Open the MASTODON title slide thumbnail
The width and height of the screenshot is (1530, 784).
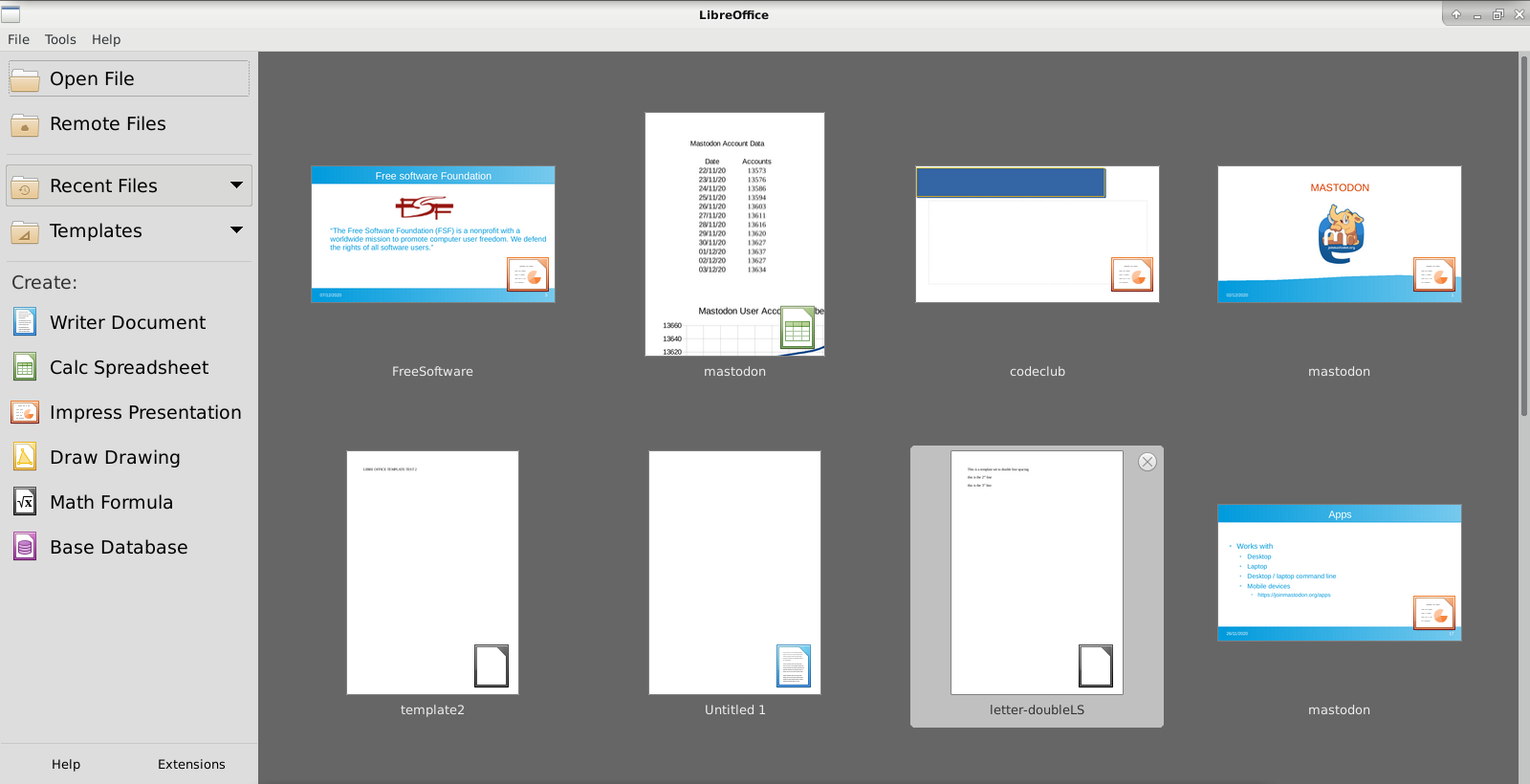[1339, 234]
